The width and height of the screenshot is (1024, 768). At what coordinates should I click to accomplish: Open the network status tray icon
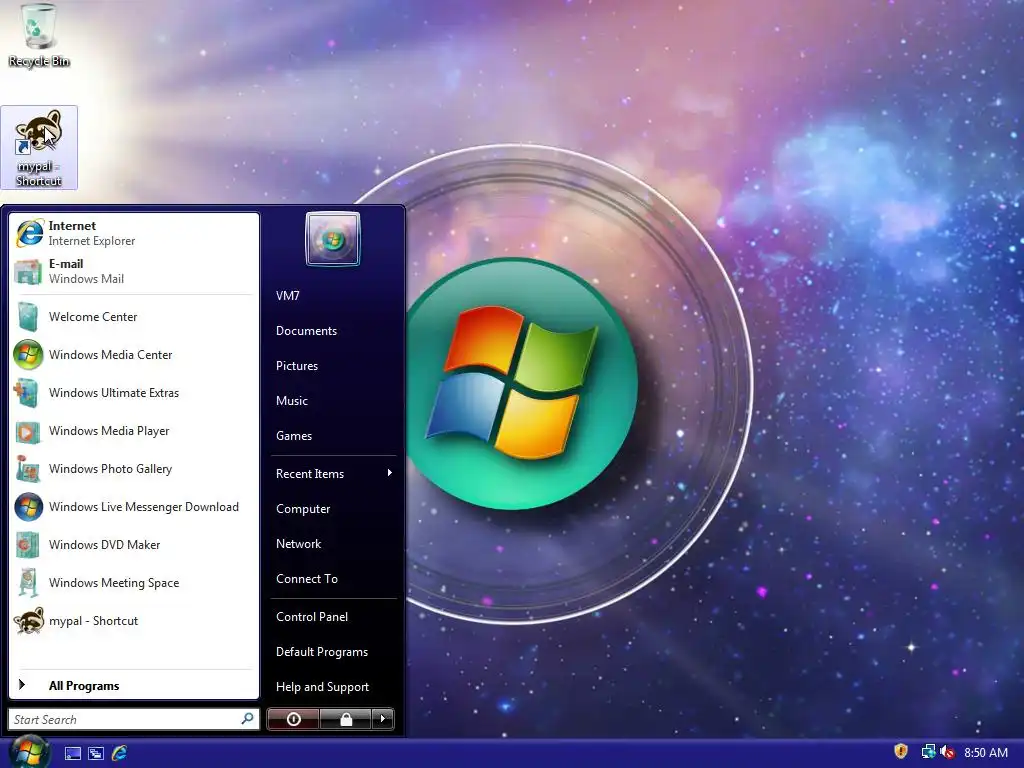click(928, 752)
